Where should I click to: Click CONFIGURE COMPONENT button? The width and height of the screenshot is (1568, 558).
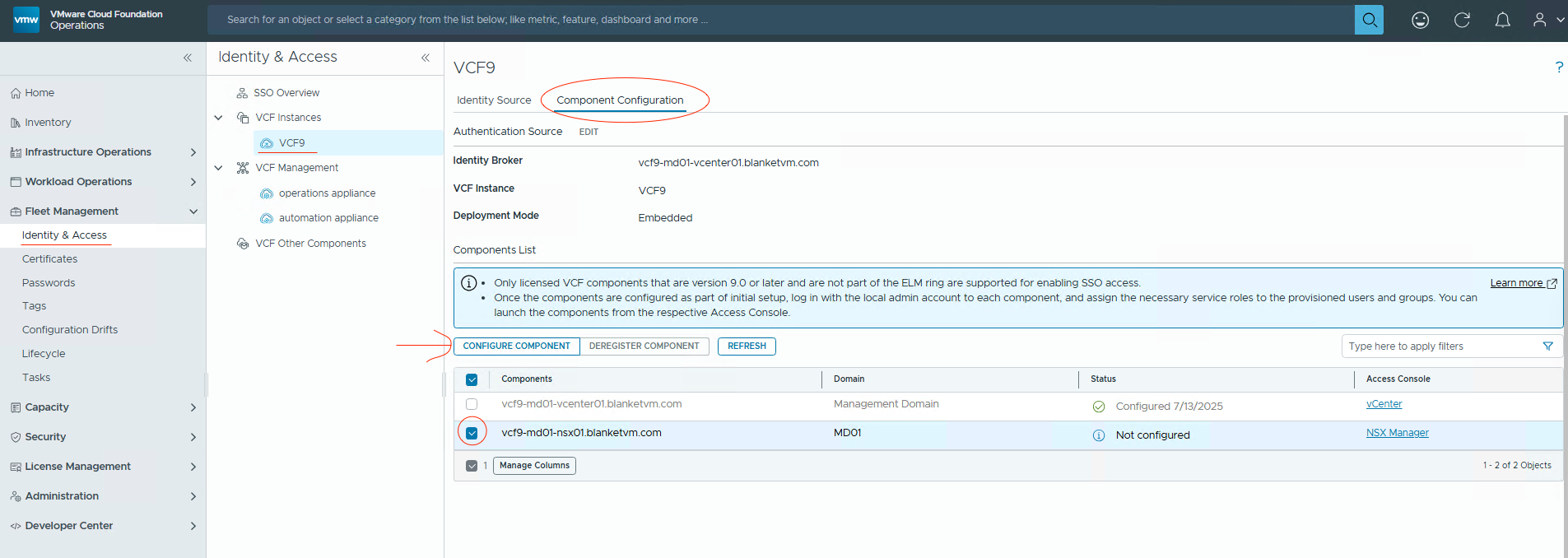tap(516, 346)
